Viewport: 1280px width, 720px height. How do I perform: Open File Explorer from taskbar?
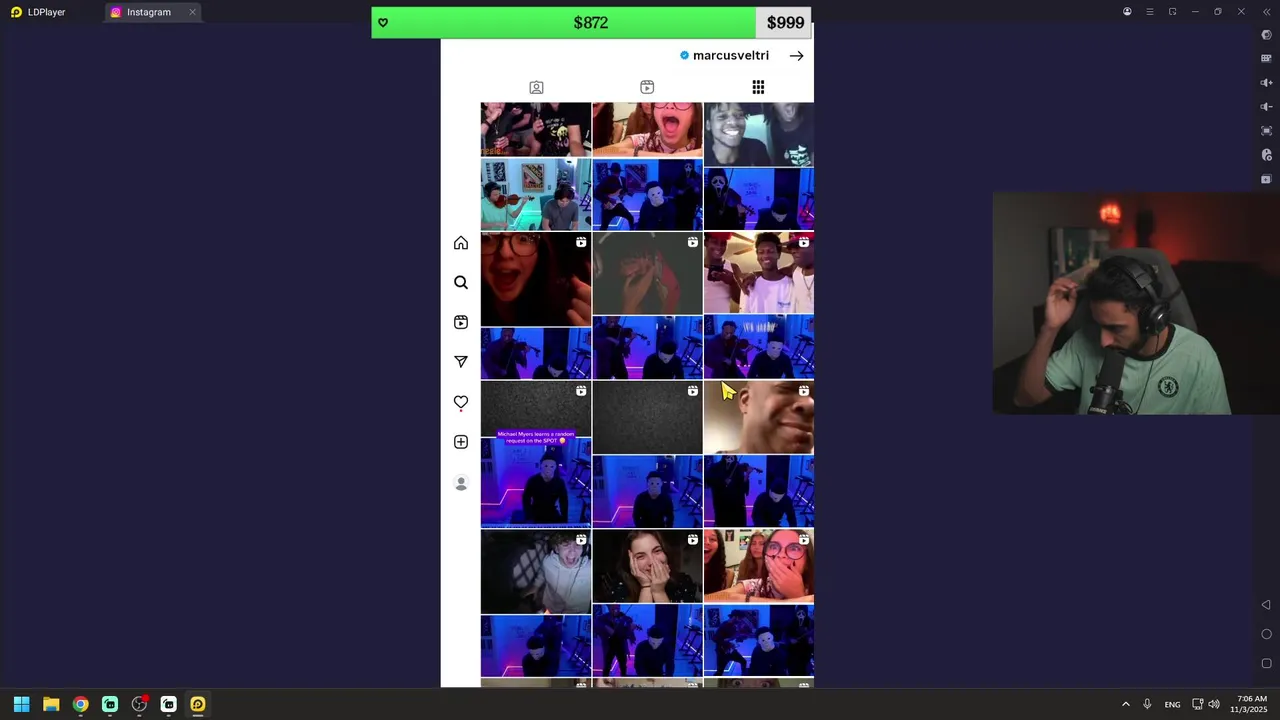(51, 704)
